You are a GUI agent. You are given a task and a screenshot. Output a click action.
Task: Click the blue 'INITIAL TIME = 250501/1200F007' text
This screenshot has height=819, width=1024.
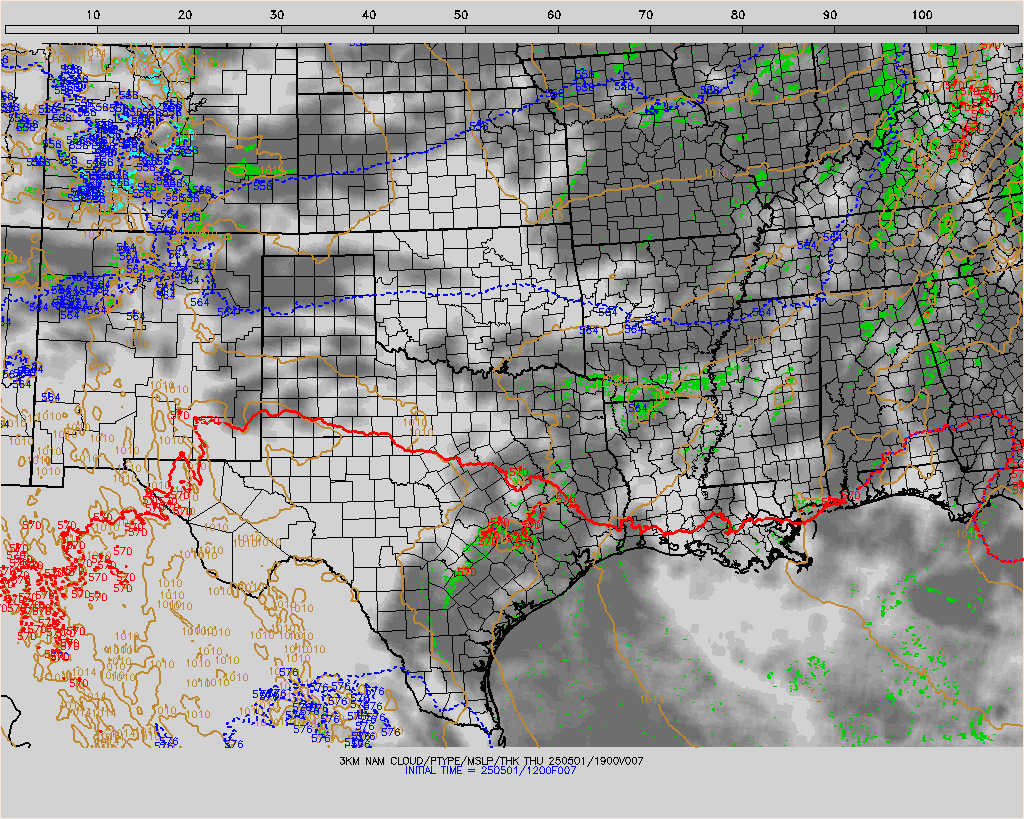490,771
